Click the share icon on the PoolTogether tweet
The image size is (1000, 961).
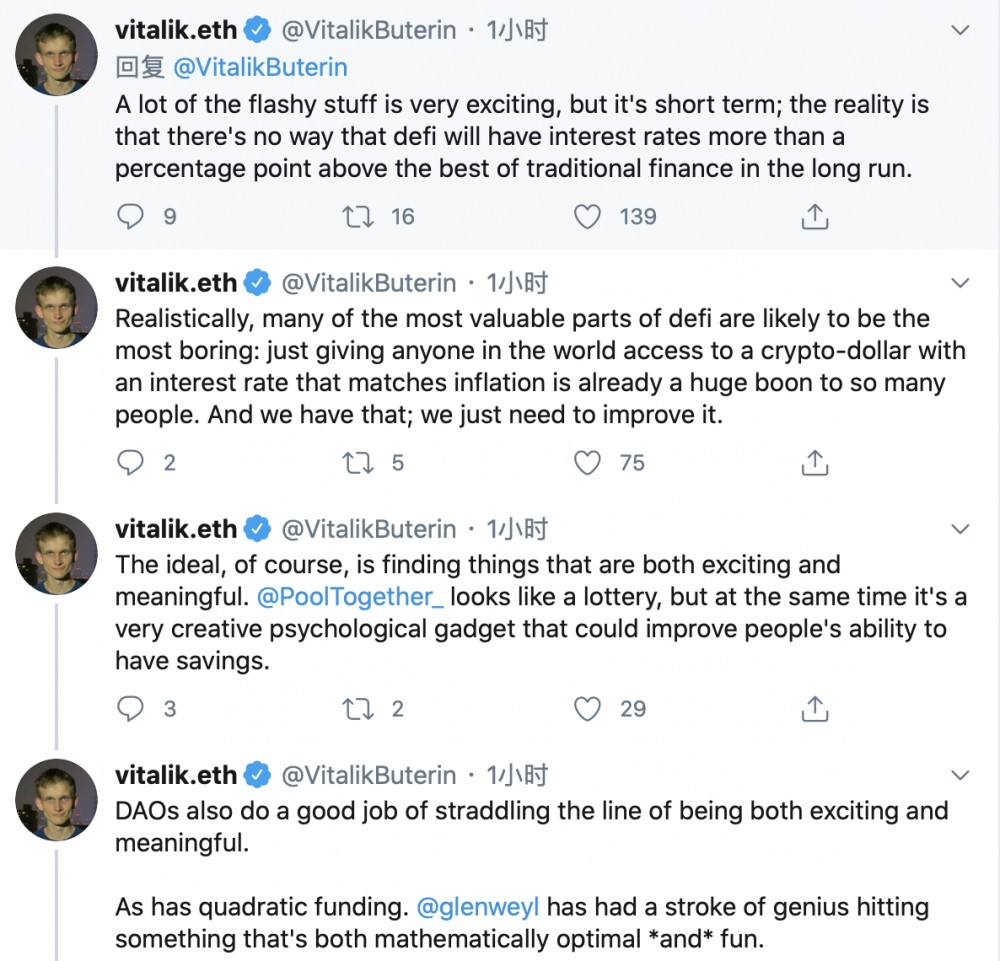click(x=814, y=709)
